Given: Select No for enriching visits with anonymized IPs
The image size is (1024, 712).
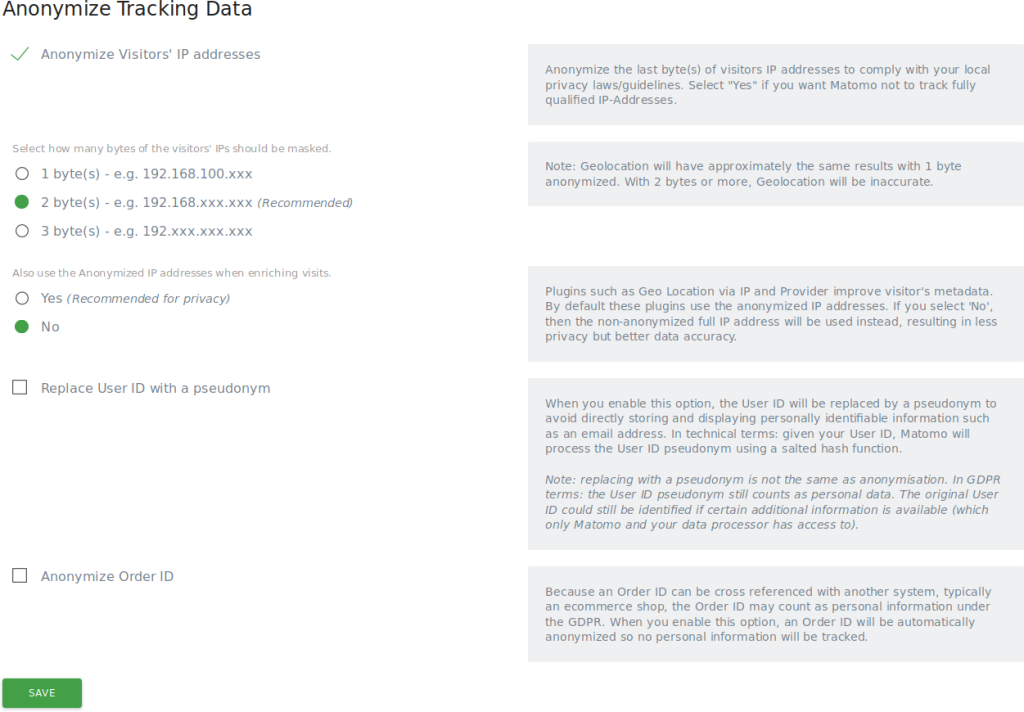Looking at the screenshot, I should (21, 325).
